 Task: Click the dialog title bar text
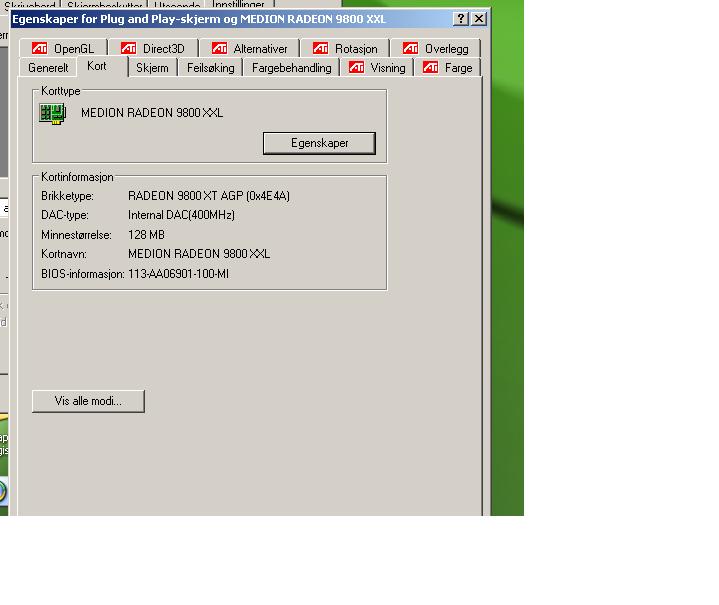click(x=199, y=19)
